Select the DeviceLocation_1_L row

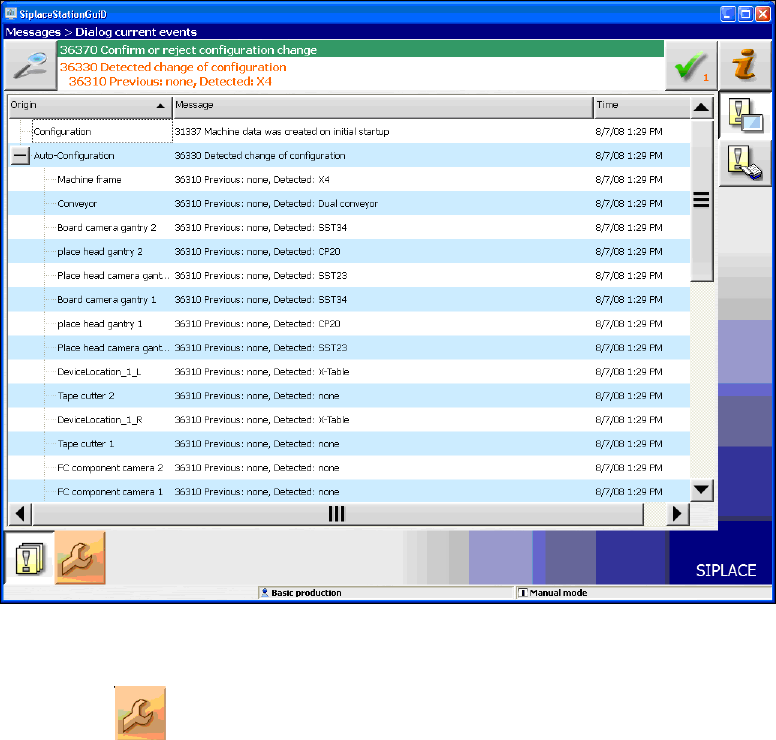pos(349,372)
